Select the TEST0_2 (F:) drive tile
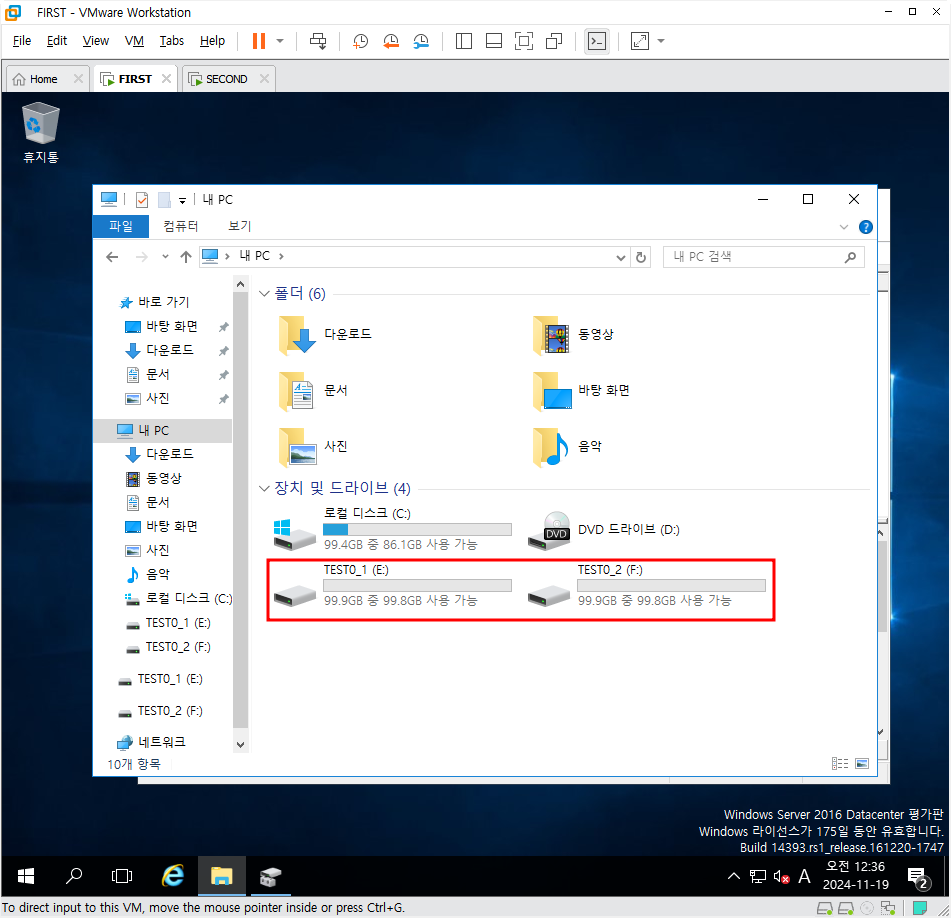 coord(647,586)
